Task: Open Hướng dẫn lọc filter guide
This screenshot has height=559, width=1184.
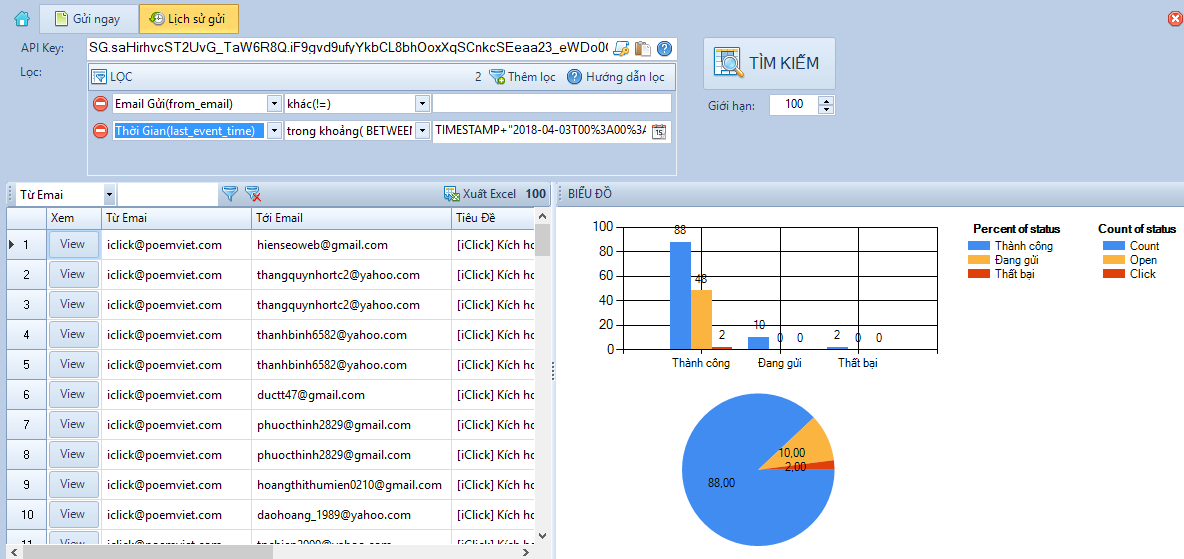Action: (x=615, y=76)
